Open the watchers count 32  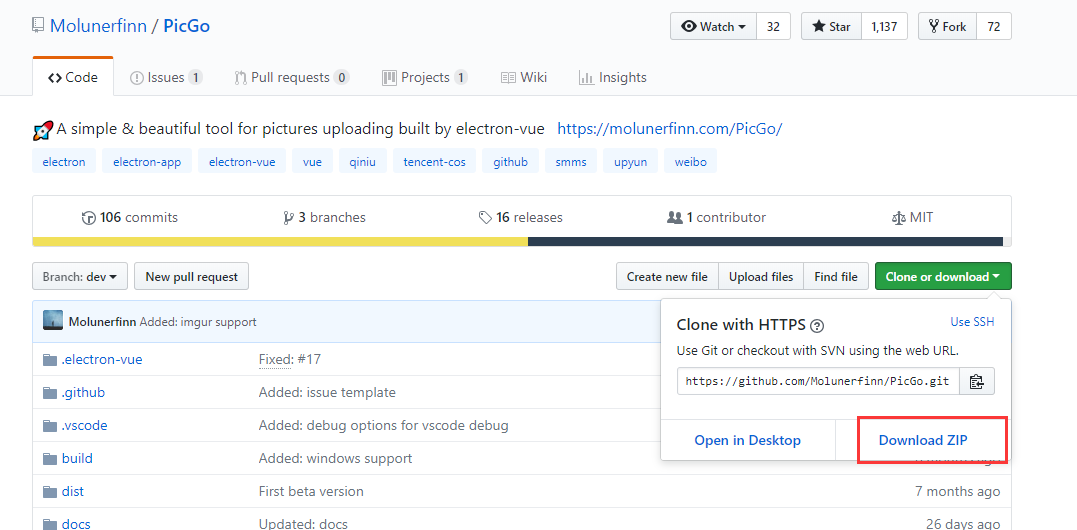pos(773,27)
